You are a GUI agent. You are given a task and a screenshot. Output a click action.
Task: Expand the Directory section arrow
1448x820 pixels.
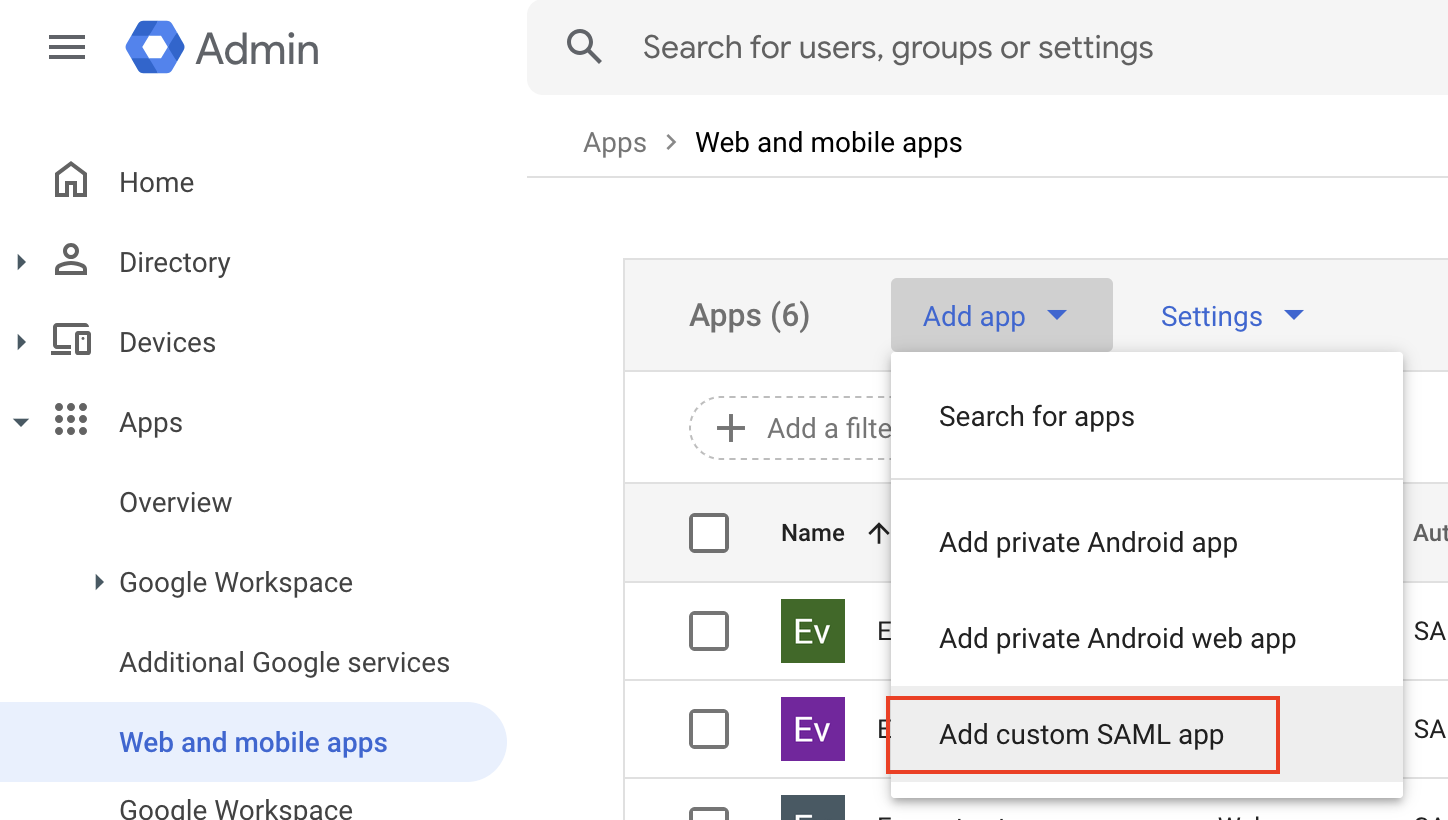click(22, 262)
